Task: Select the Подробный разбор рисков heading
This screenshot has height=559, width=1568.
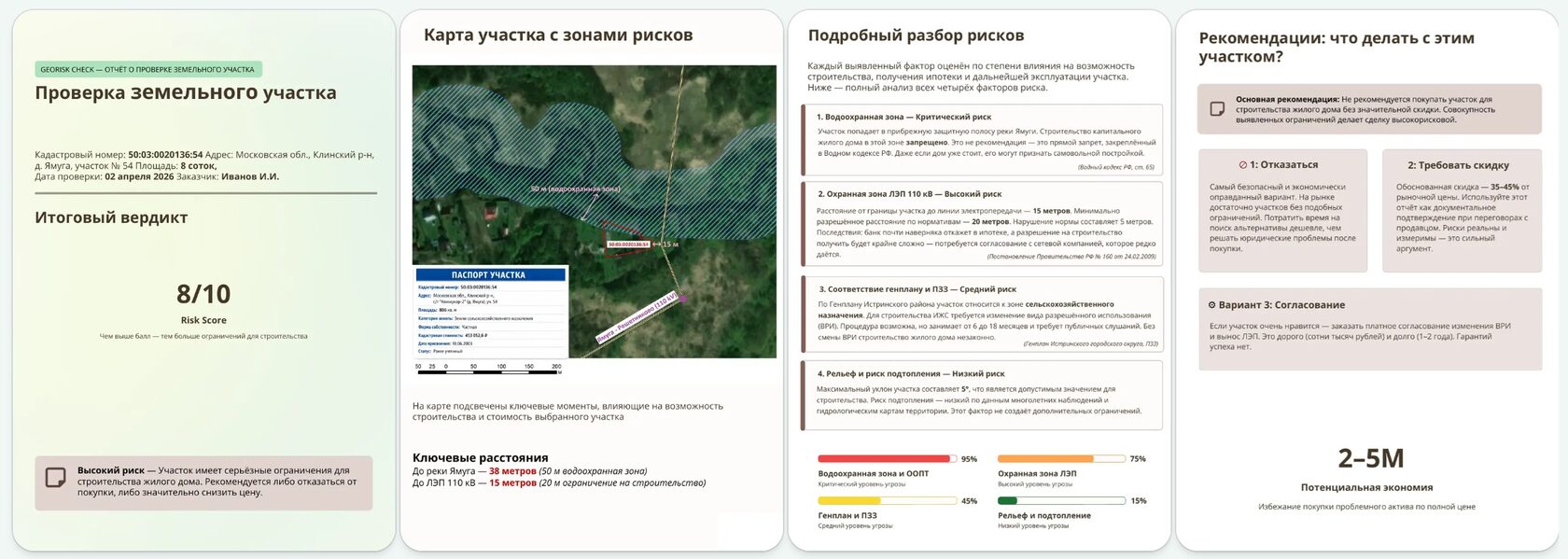Action: click(917, 35)
